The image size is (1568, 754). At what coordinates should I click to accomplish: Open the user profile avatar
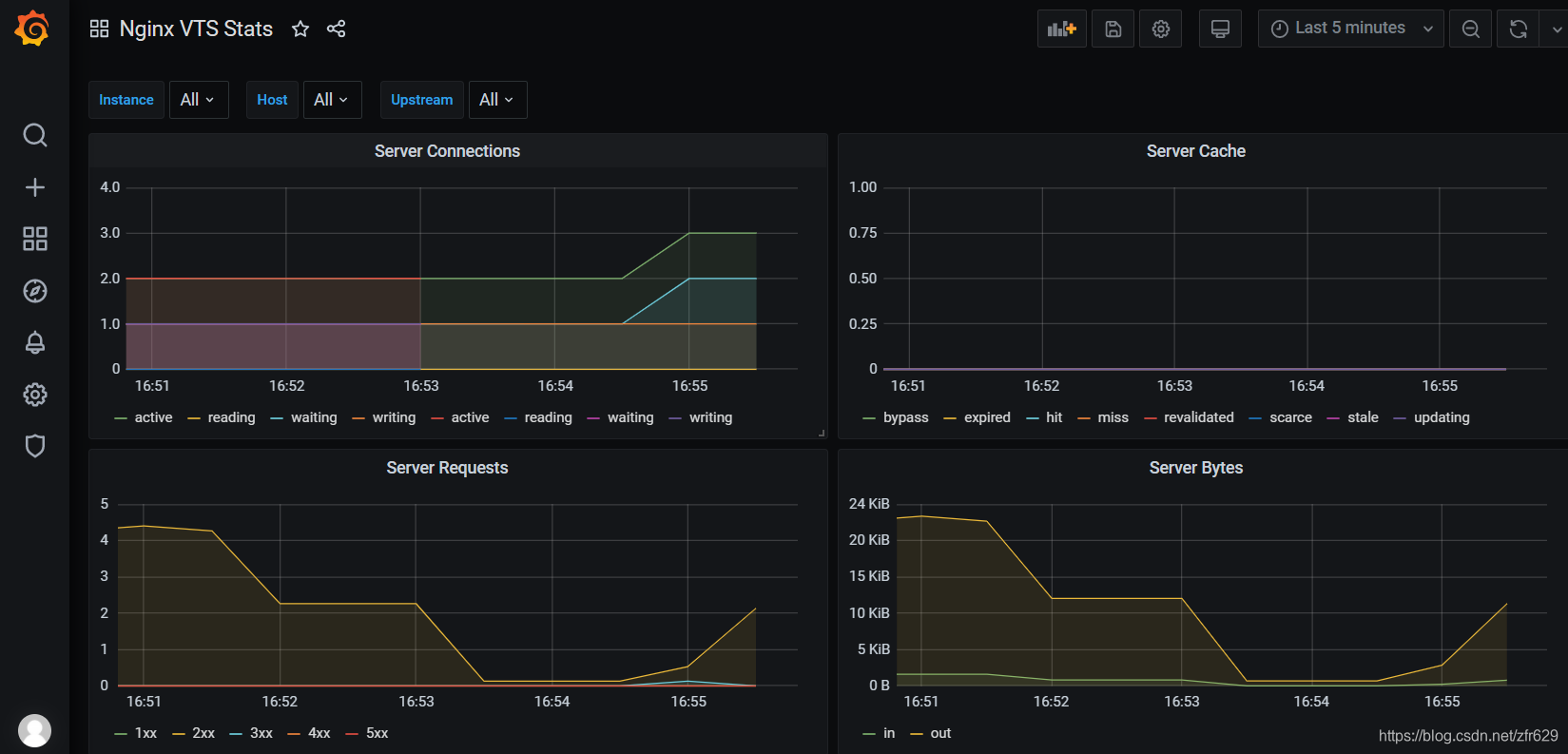pyautogui.click(x=35, y=730)
